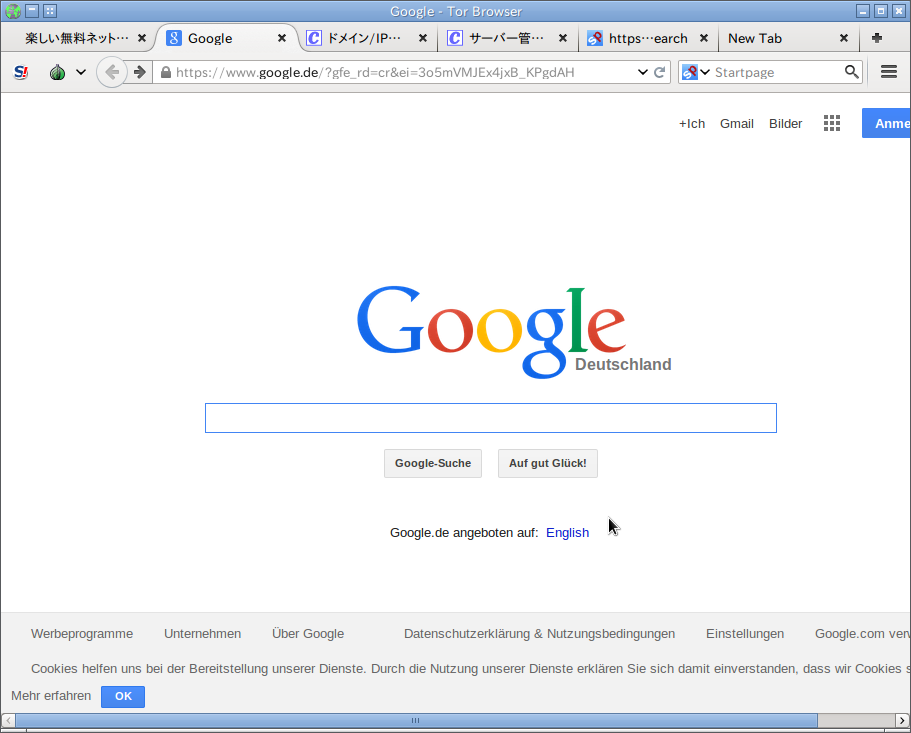Close the サーバー管 tab
Viewport: 911px width, 733px height.
coord(563,38)
